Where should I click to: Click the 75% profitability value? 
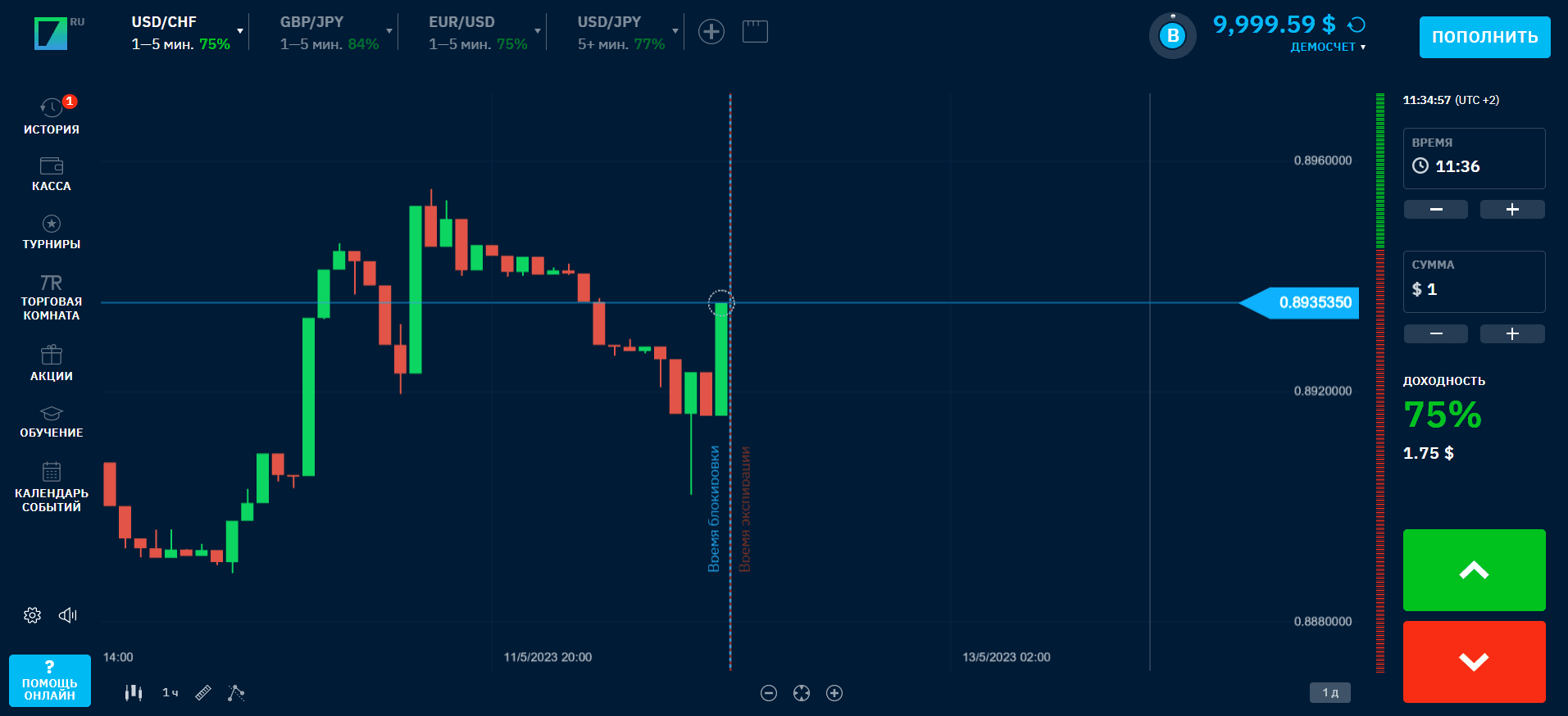[1443, 415]
